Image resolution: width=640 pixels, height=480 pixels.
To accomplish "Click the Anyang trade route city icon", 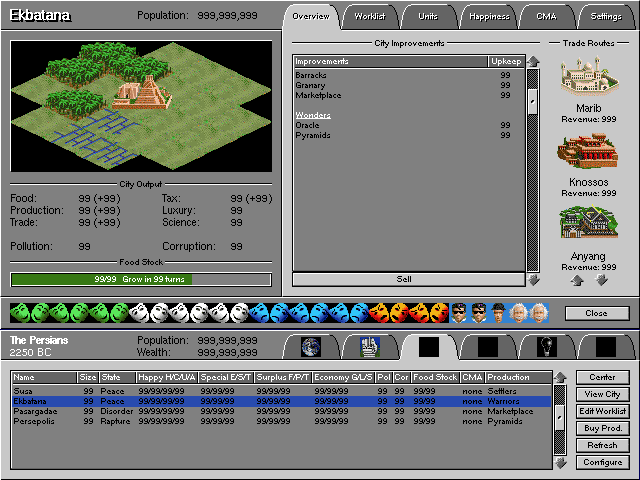I will pyautogui.click(x=589, y=222).
